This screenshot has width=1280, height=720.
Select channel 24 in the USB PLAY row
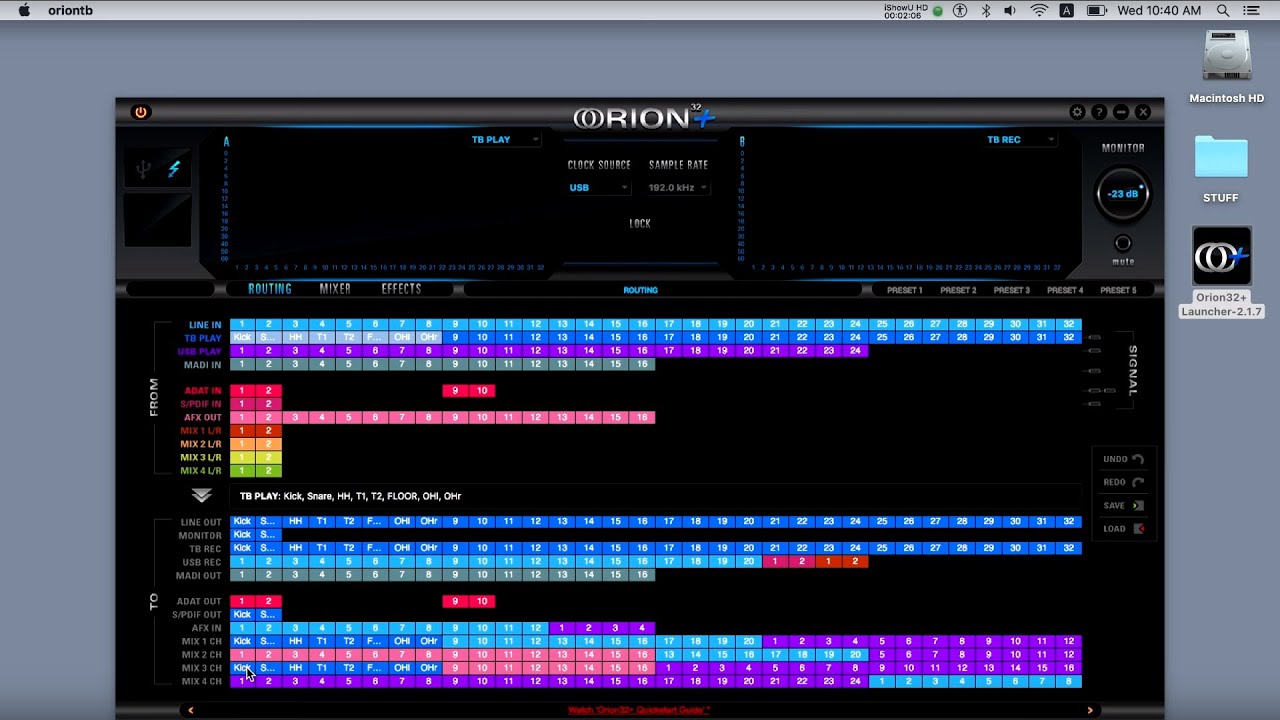[x=855, y=351]
